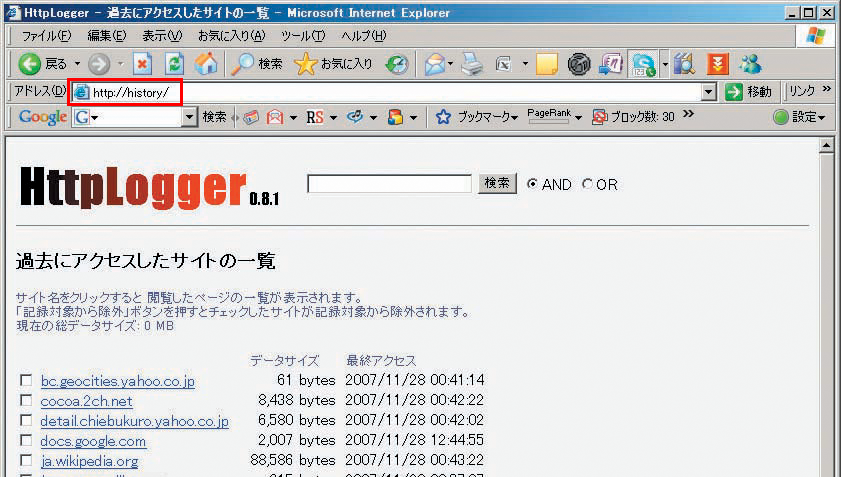Screen dimensions: 841x477
Task: Stop page loading with the Stop icon
Action: [x=142, y=64]
